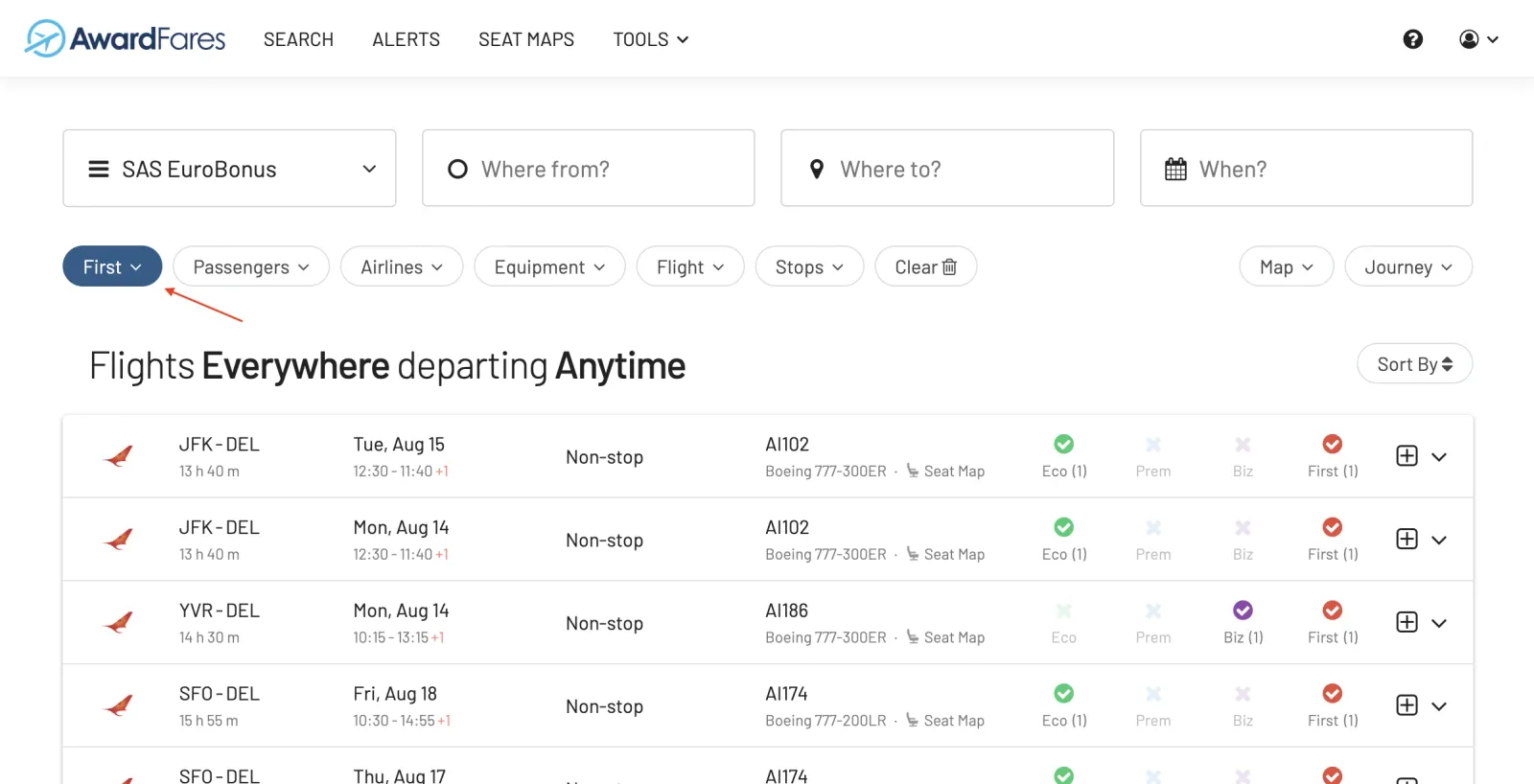
Task: Open the help question mark icon
Action: point(1413,39)
